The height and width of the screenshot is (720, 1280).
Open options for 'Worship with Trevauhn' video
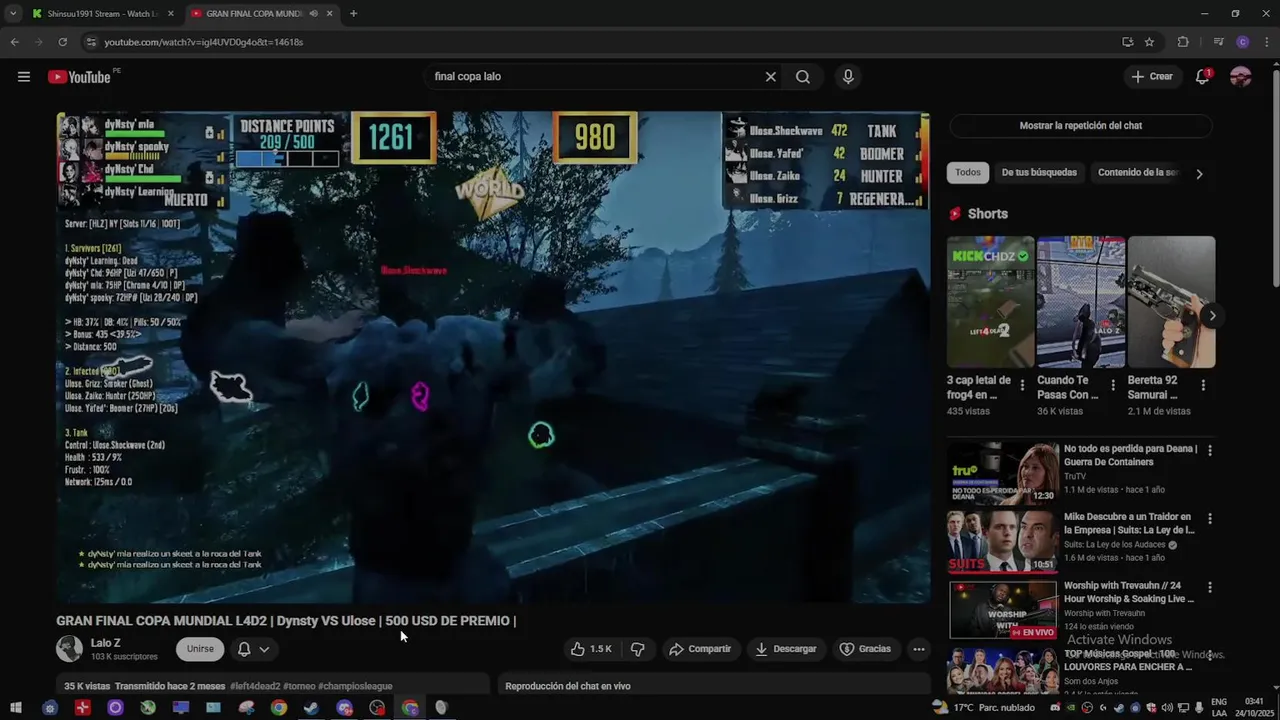click(1210, 588)
